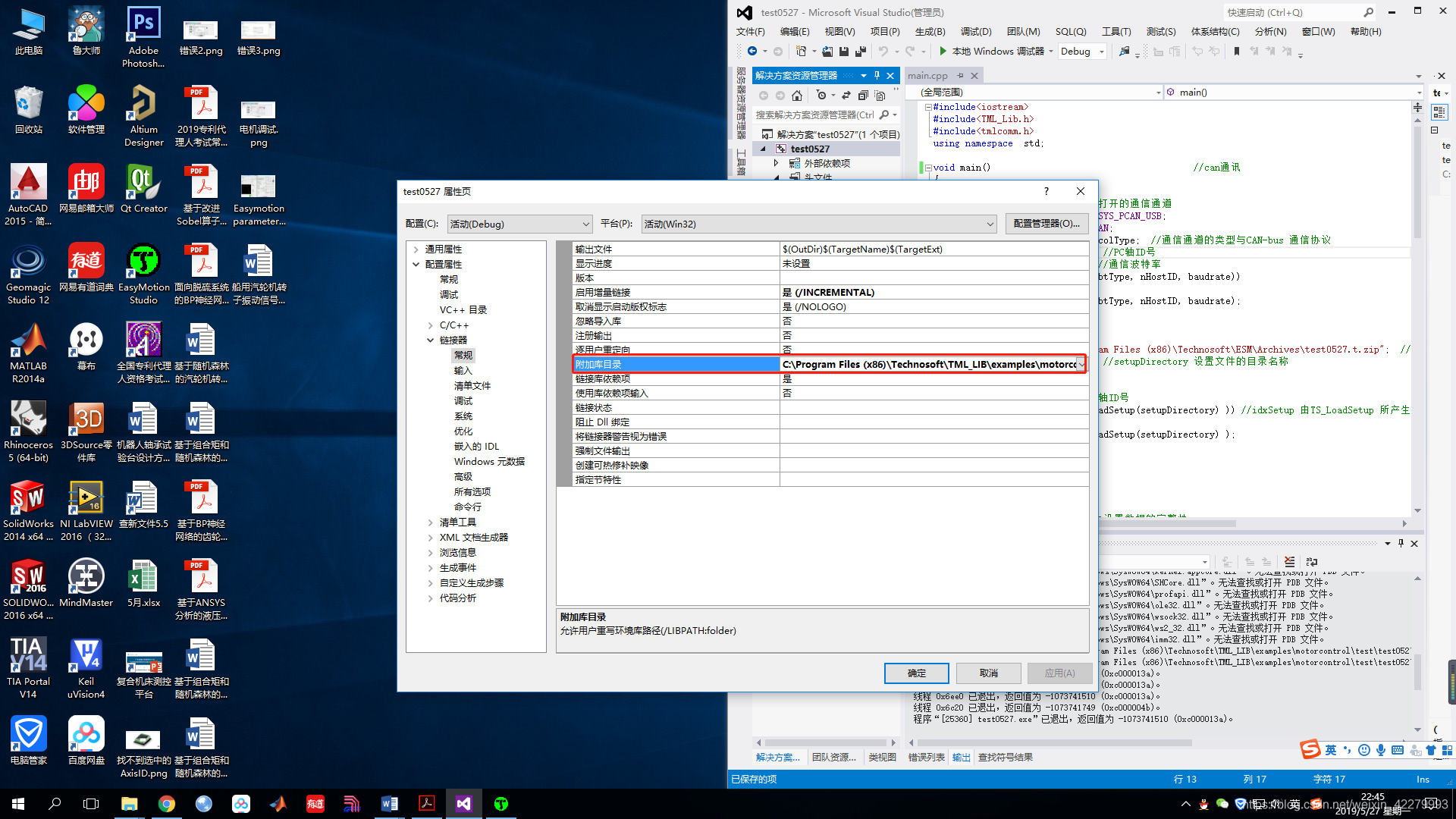Select 输入 under the 链接器 tree
The height and width of the screenshot is (819, 1456).
[463, 371]
